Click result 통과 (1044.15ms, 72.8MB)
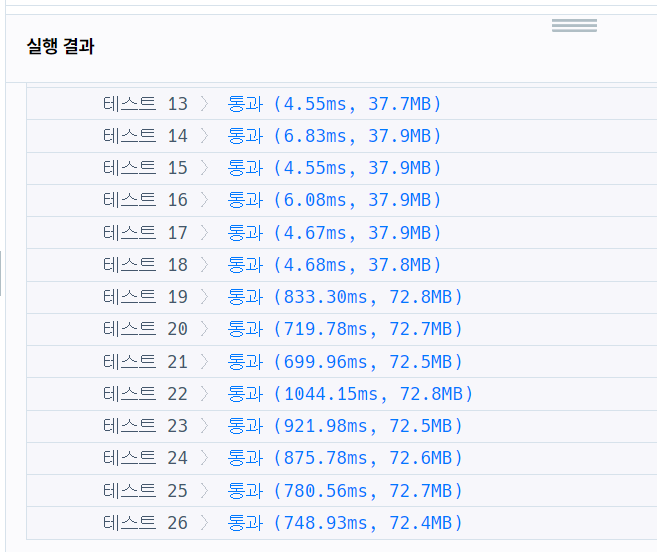 coord(350,394)
